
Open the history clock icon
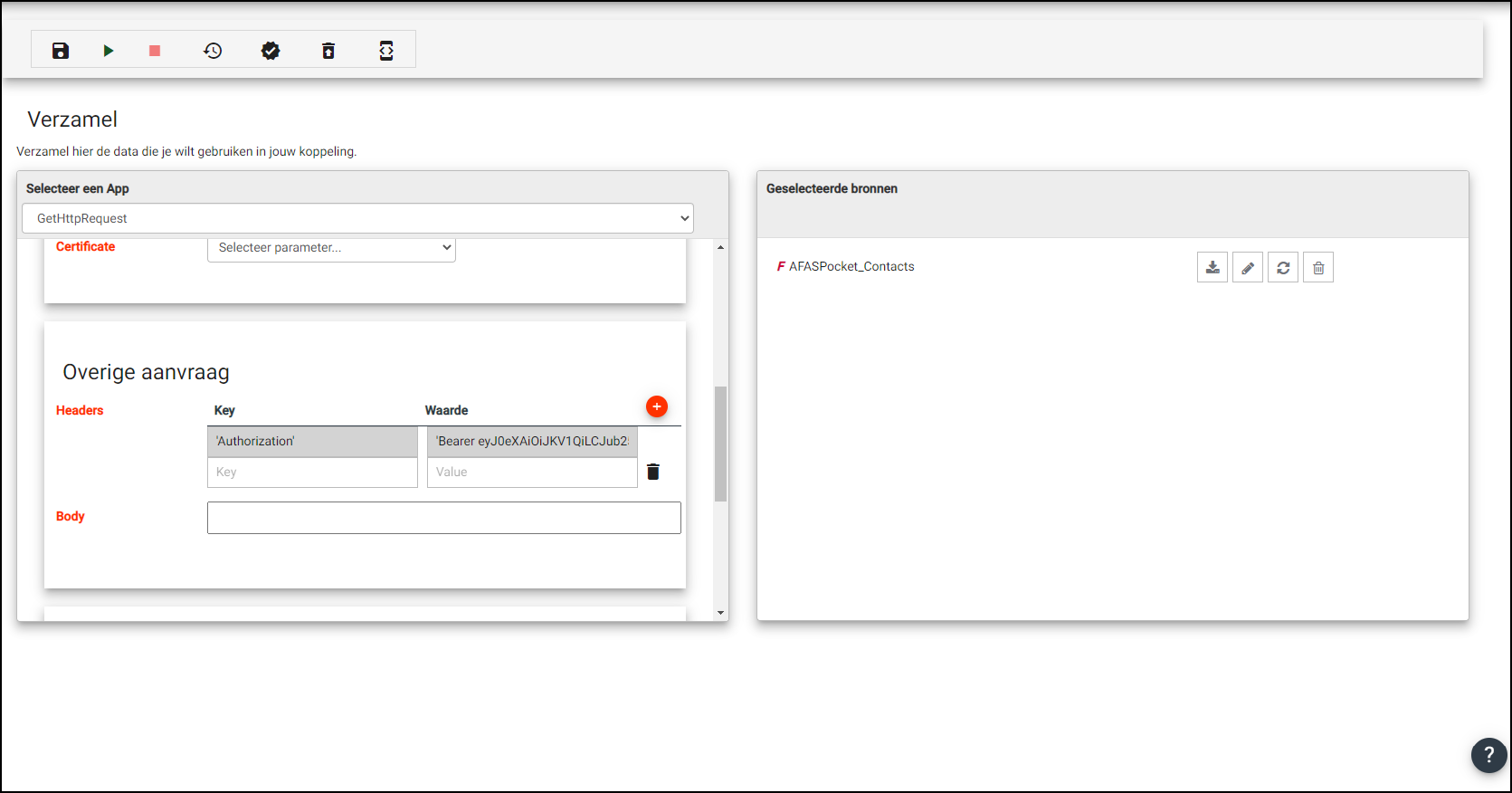(x=213, y=51)
